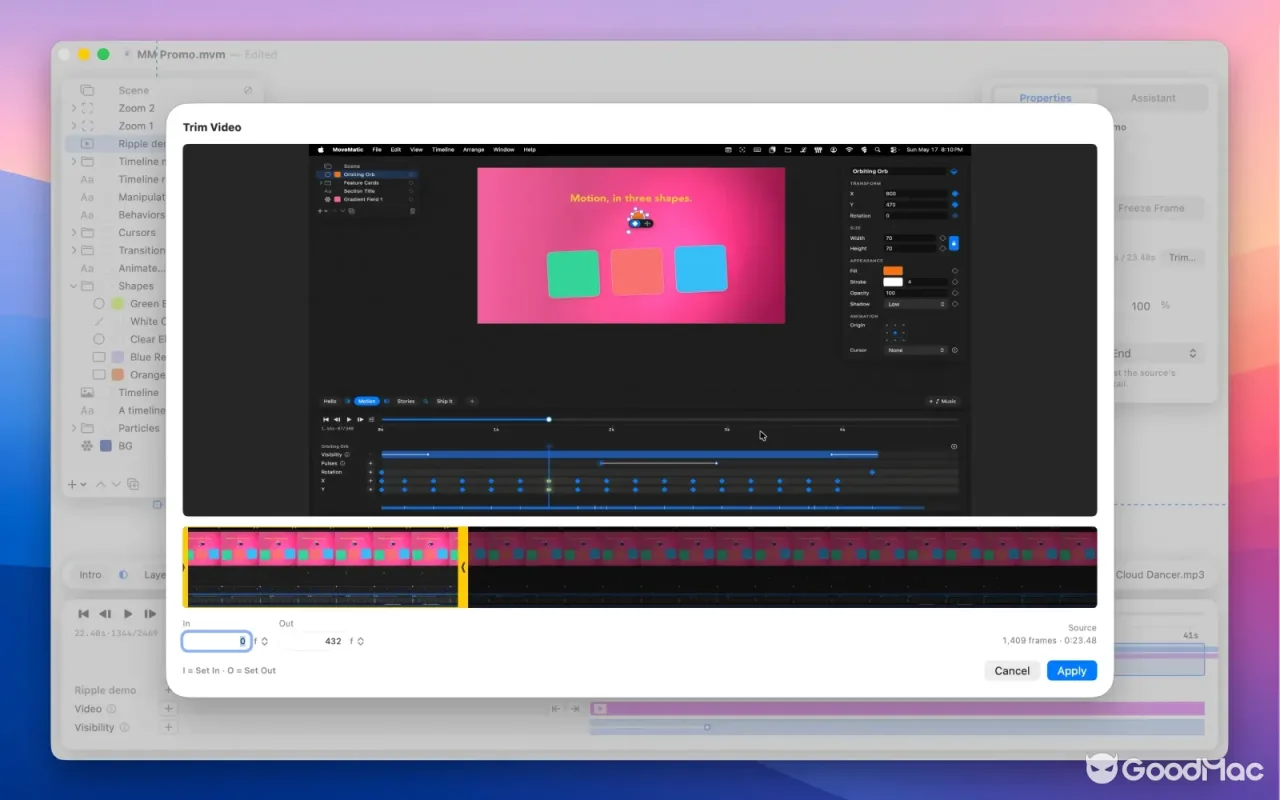
Task: Switch to Assistant tab in main window
Action: pyautogui.click(x=1153, y=98)
